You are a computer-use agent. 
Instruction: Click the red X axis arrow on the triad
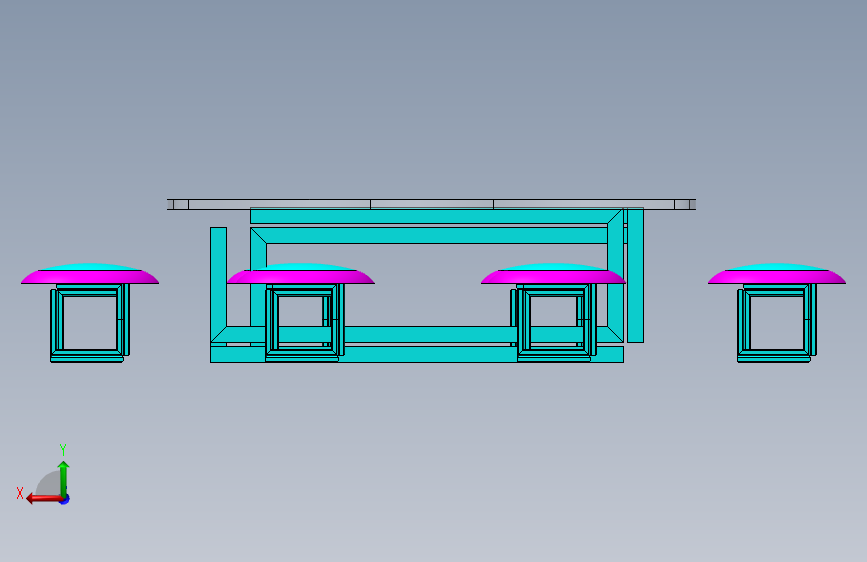[44, 499]
